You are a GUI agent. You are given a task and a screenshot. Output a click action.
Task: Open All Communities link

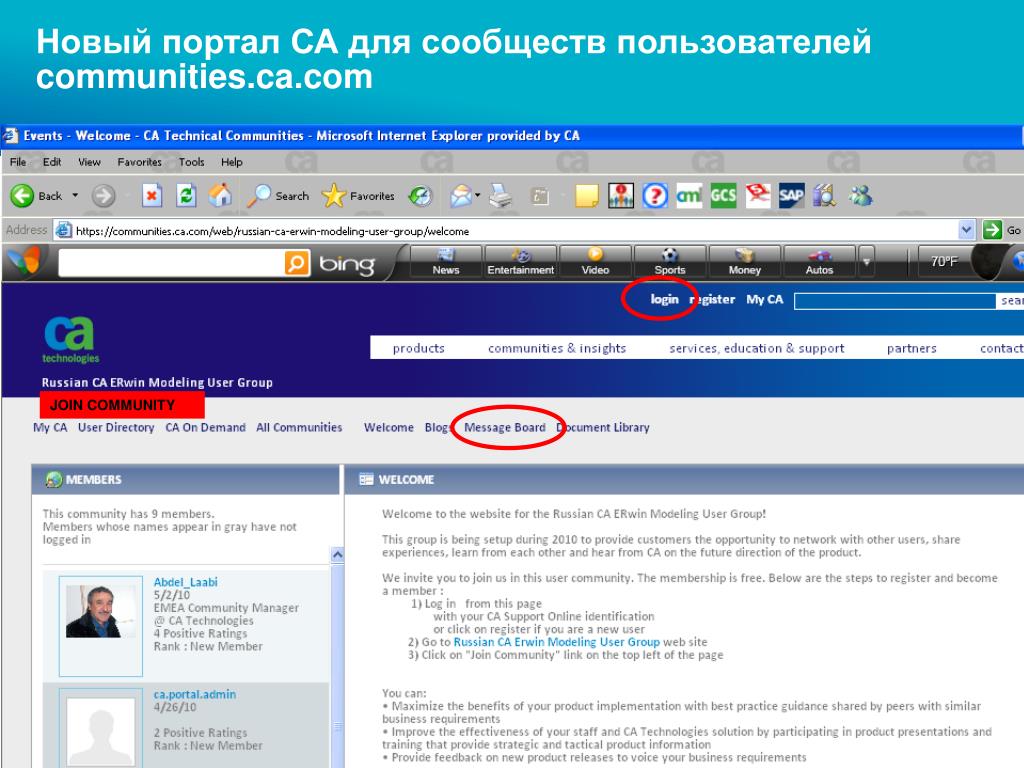(x=299, y=427)
